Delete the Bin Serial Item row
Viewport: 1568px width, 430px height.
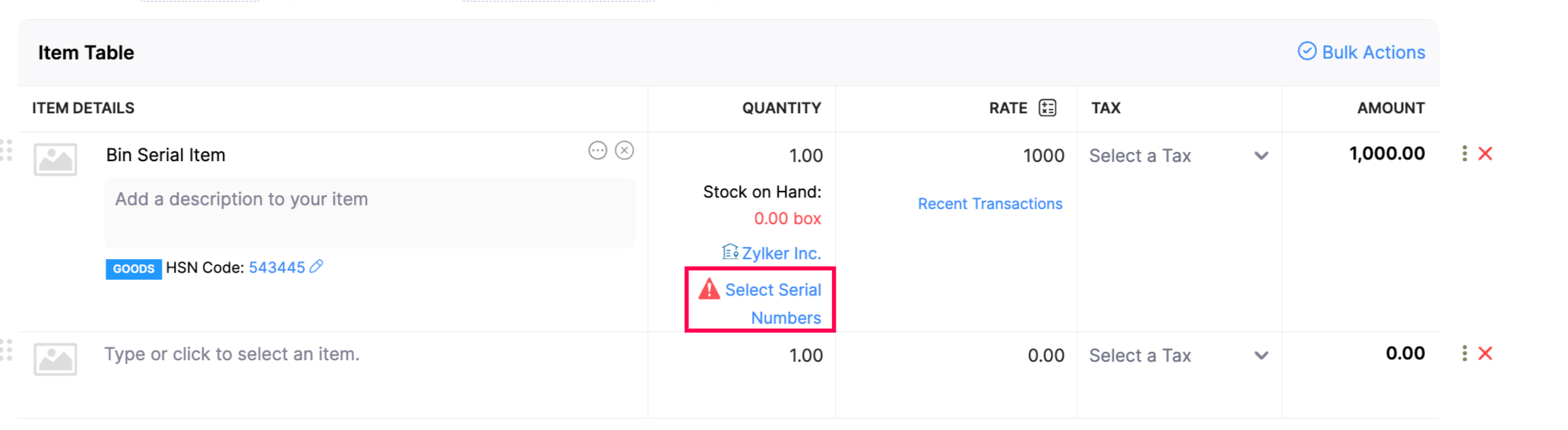point(1485,153)
